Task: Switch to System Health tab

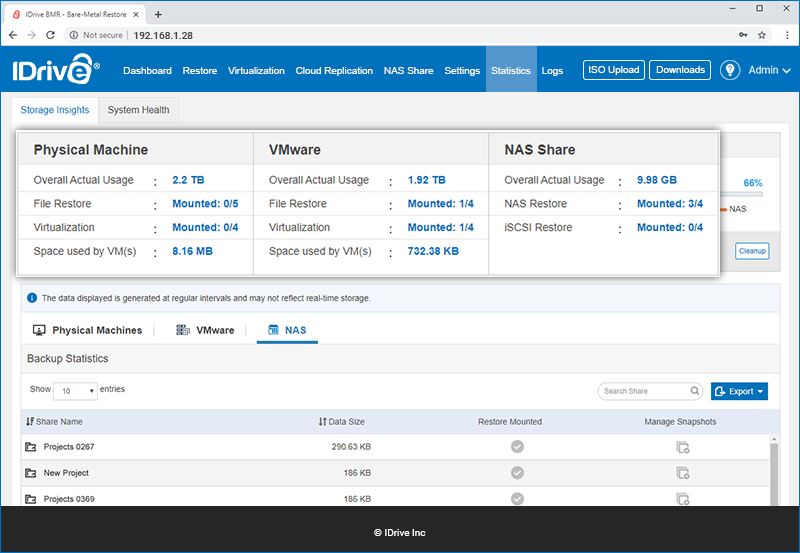Action: tap(138, 110)
